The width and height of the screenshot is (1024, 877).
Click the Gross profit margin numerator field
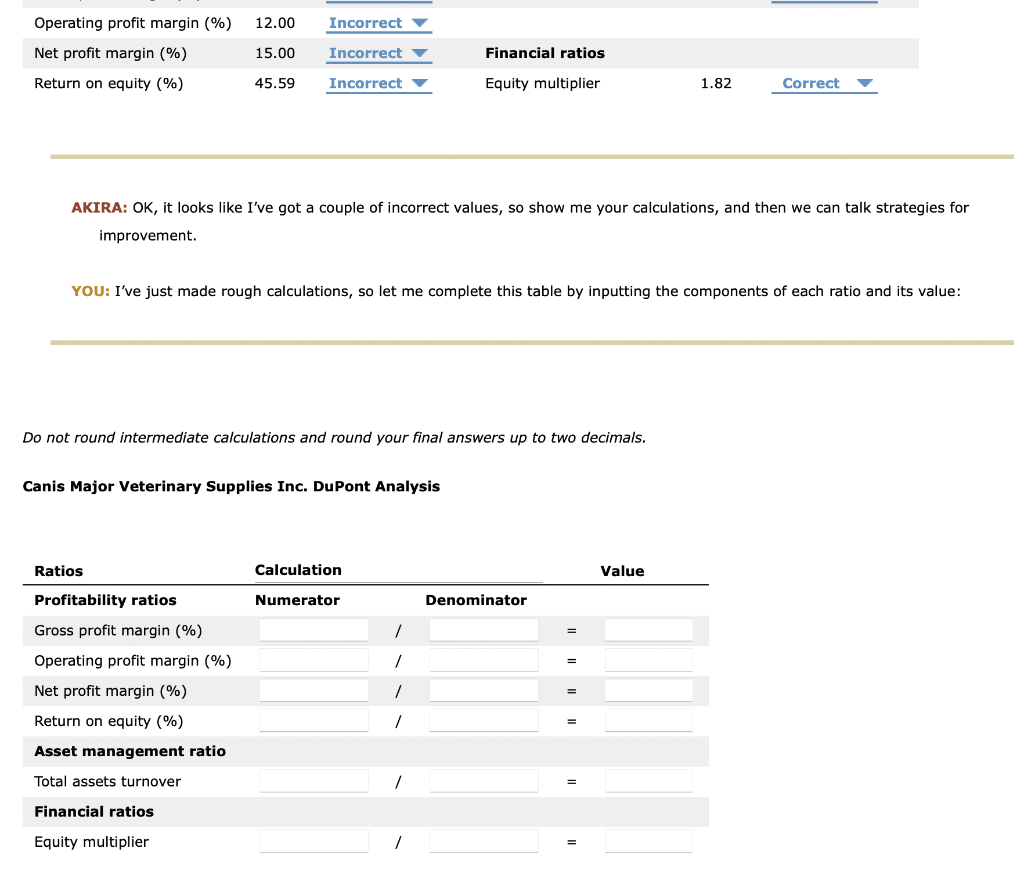[x=314, y=630]
